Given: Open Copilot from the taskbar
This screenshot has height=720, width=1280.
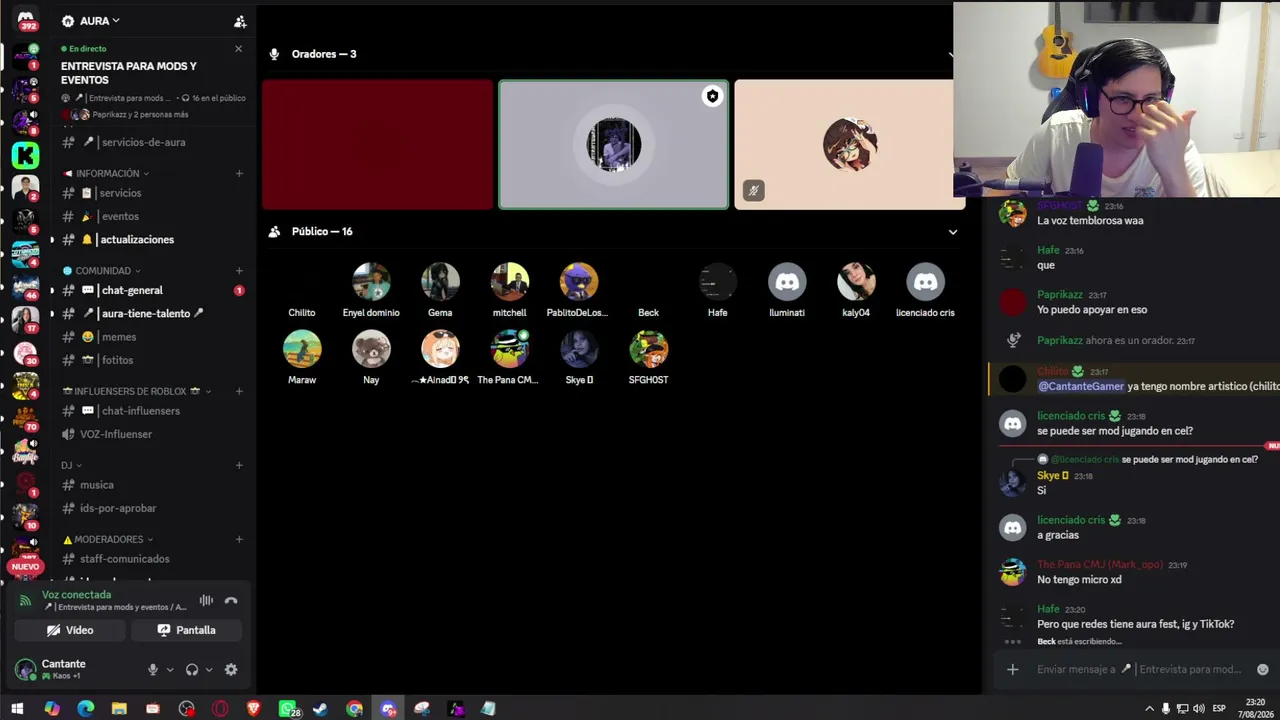Looking at the screenshot, I should [51, 709].
